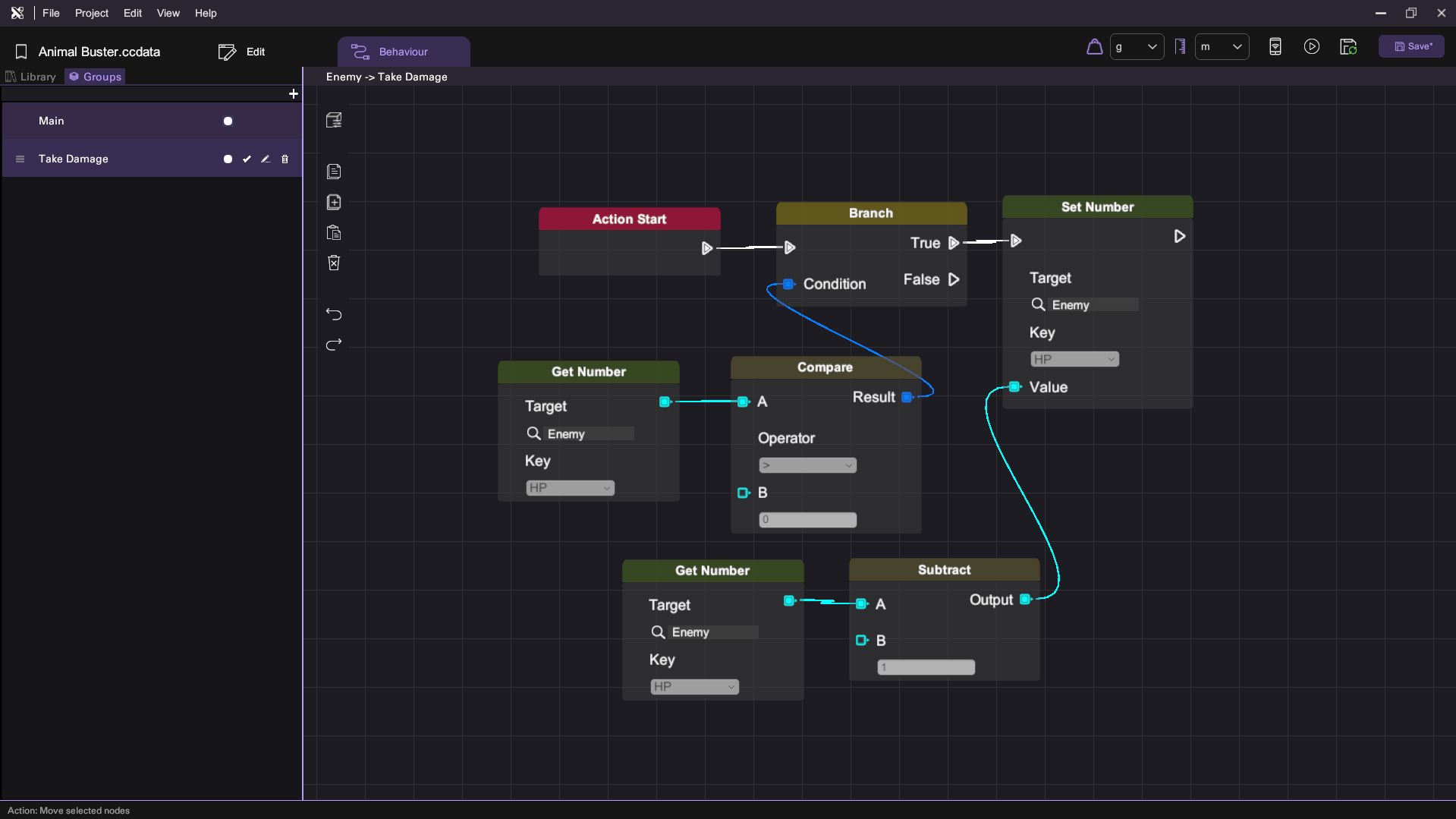This screenshot has height=819, width=1456.
Task: Toggle the white dot on Take Damage
Action: pos(228,159)
